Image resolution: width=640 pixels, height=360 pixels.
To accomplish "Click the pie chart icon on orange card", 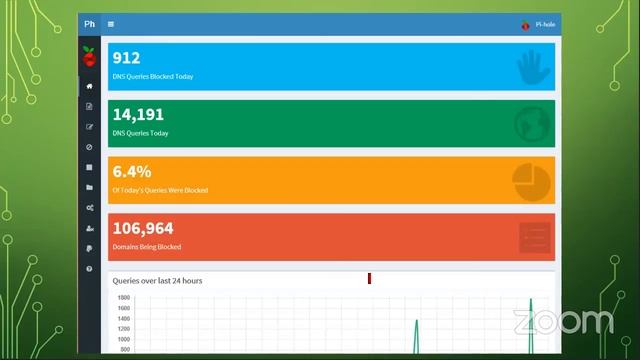I will [531, 182].
